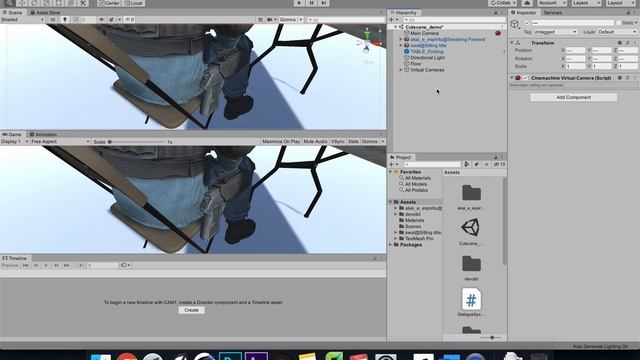Toggle scene audio speaker icon
Image resolution: width=640 pixels, height=360 pixels.
click(x=102, y=20)
